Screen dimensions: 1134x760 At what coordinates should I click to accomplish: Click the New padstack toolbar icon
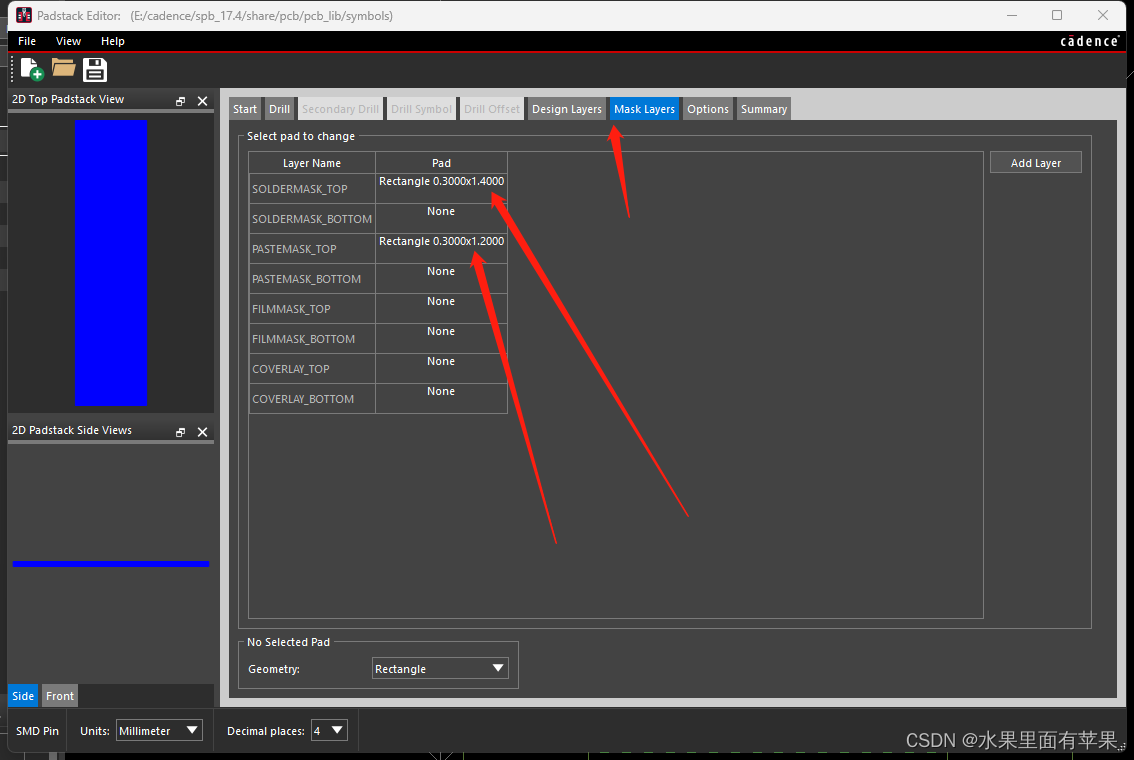pyautogui.click(x=31, y=69)
